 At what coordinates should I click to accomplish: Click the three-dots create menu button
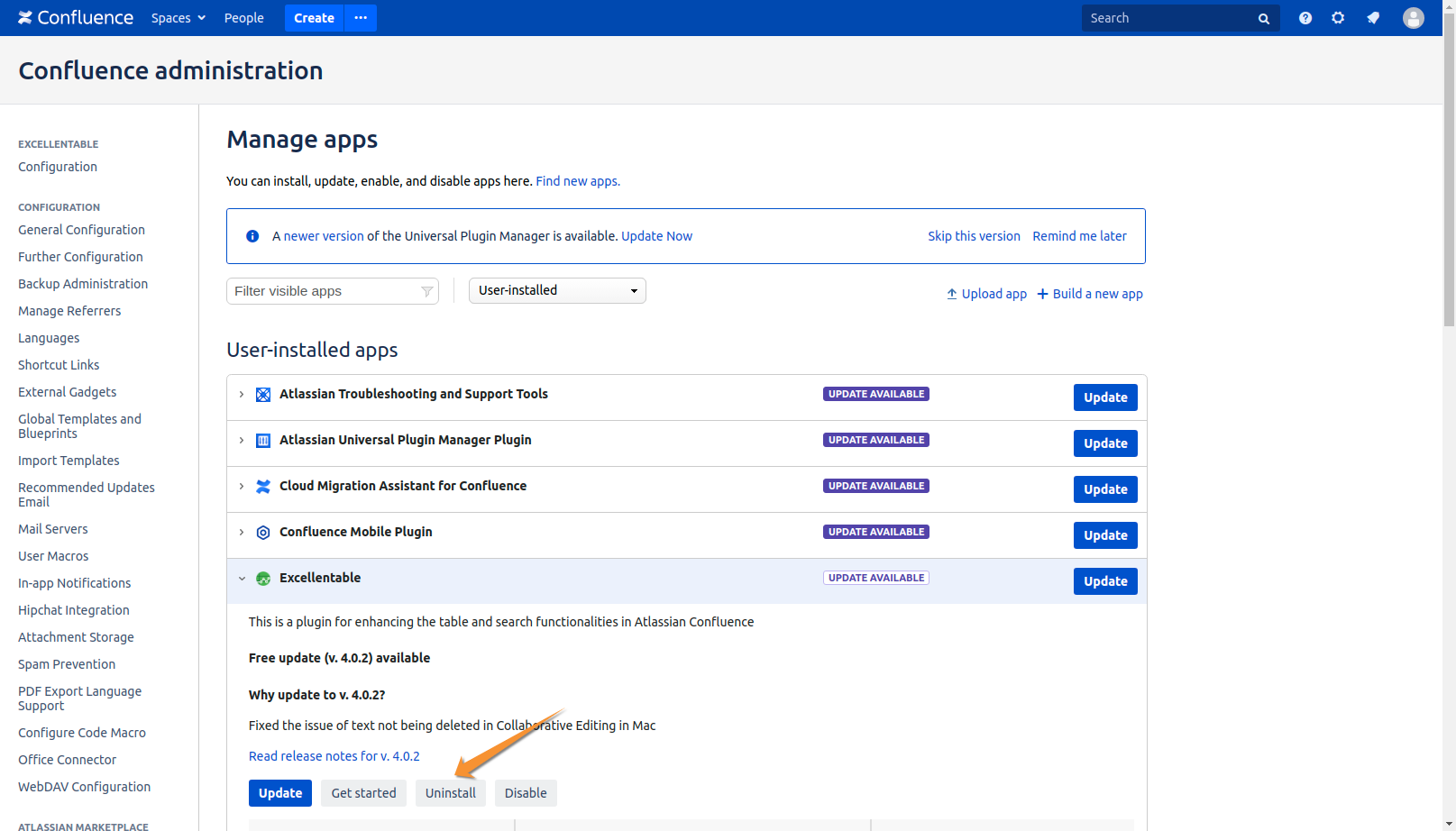[x=361, y=18]
